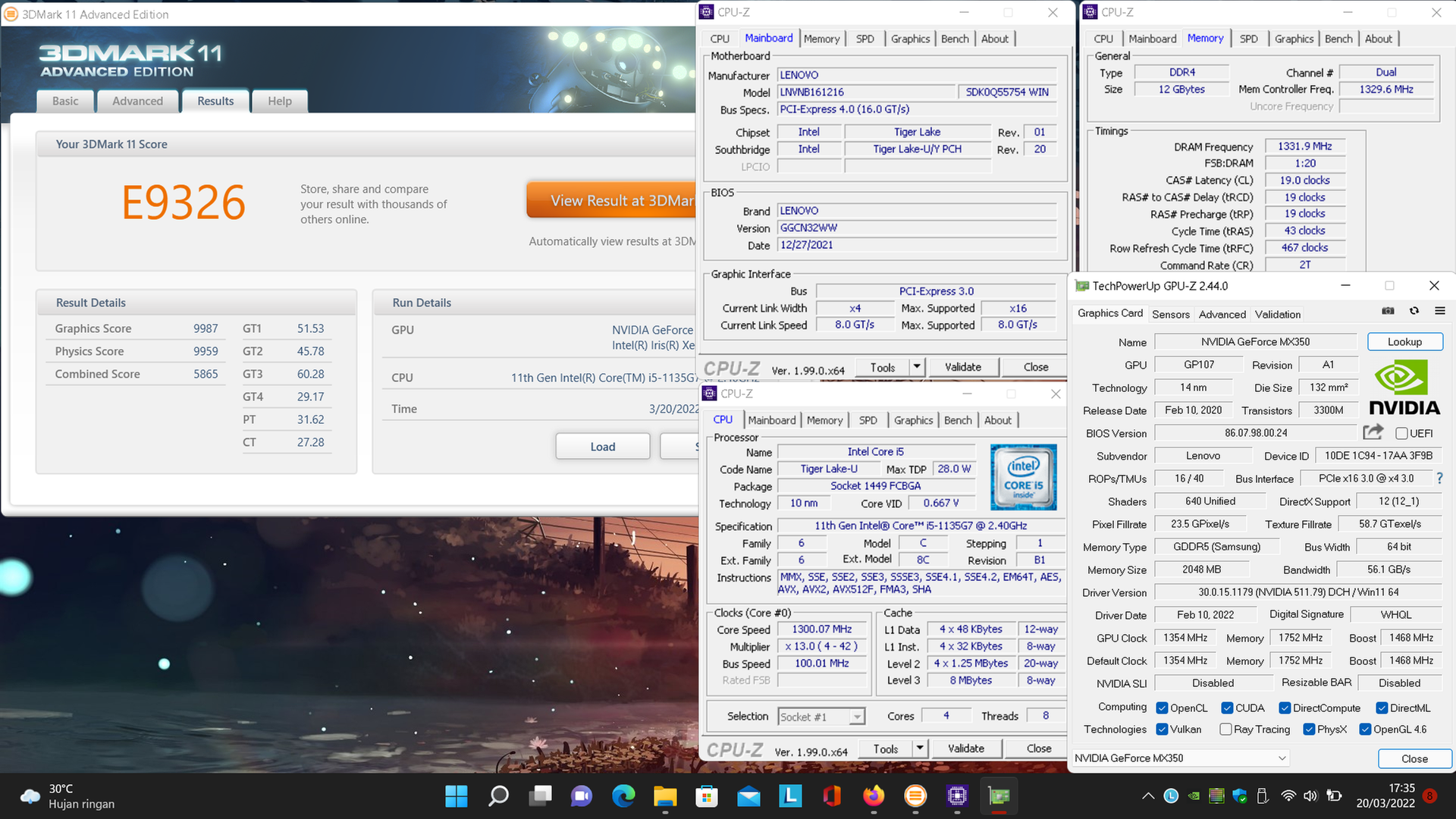Open the weather widget showing 30°C

(68, 795)
